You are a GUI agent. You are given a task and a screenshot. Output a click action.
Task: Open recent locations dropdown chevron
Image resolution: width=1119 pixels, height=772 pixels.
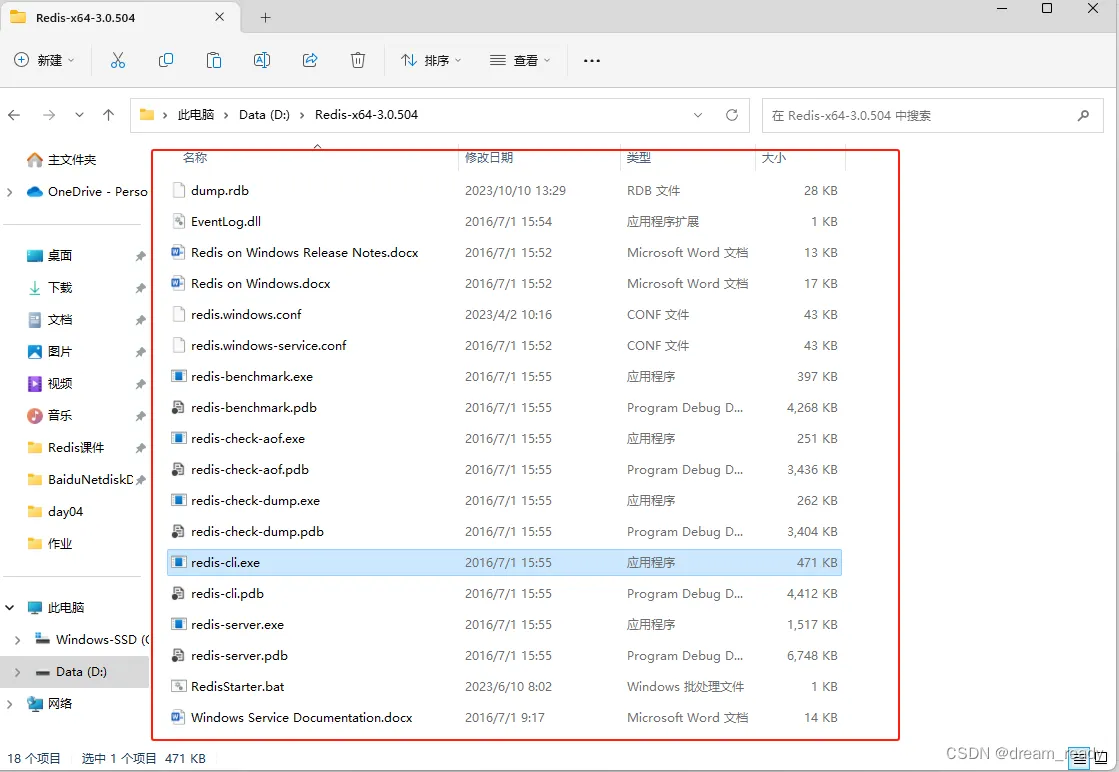[x=79, y=115]
